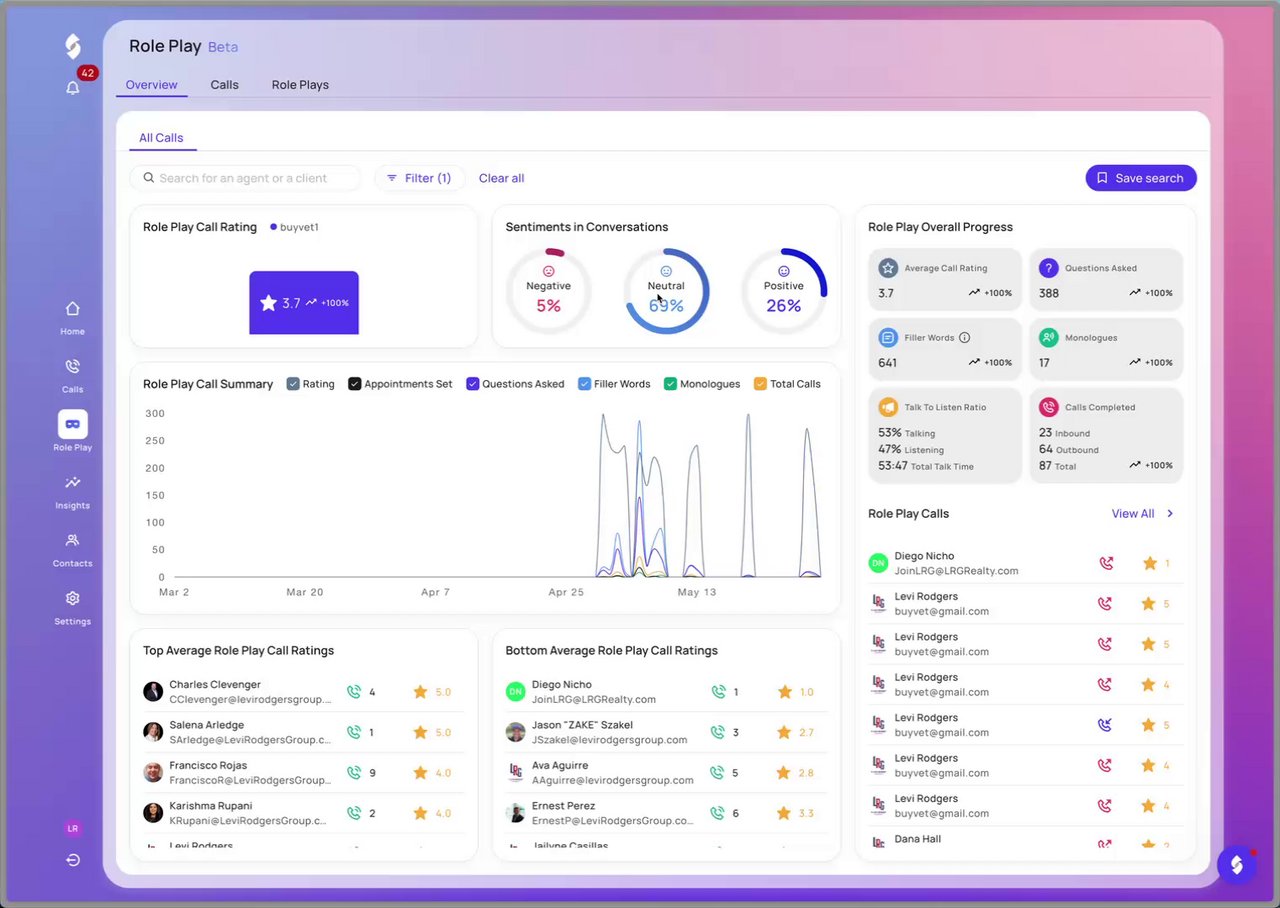Screen dimensions: 1280x908
Task: Click the 87 Total calls value
Action: [x=1044, y=466]
